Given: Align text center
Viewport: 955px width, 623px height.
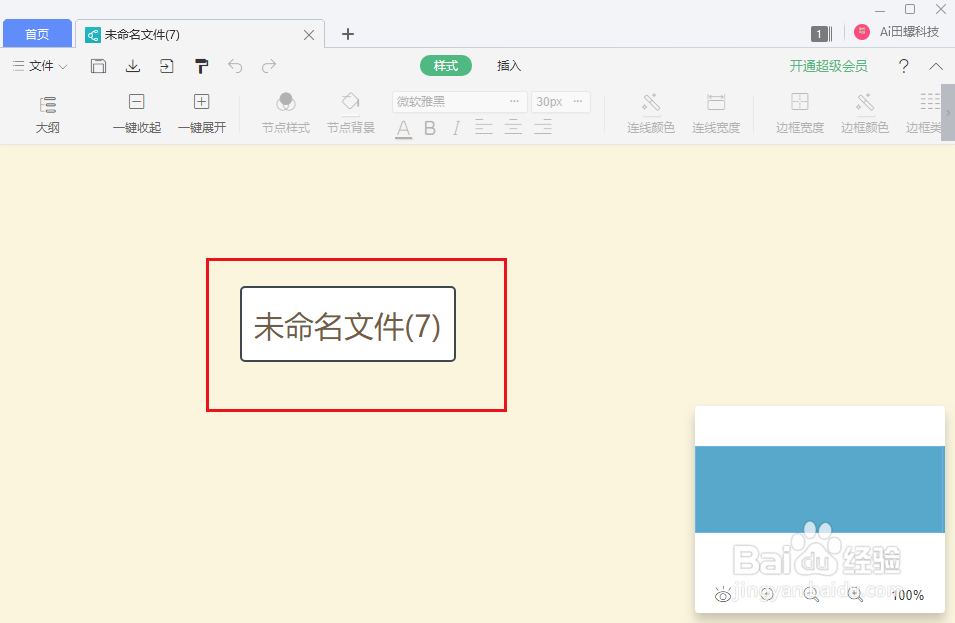Looking at the screenshot, I should [513, 127].
